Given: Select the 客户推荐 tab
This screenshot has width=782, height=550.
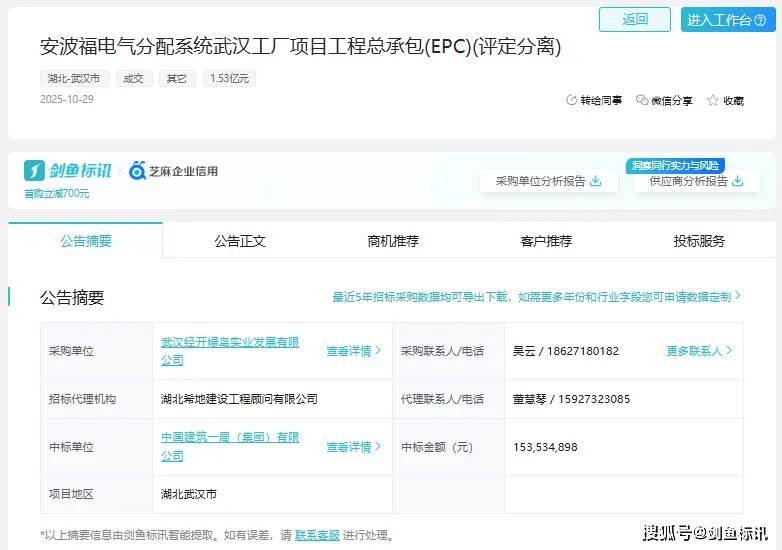Looking at the screenshot, I should point(546,241).
